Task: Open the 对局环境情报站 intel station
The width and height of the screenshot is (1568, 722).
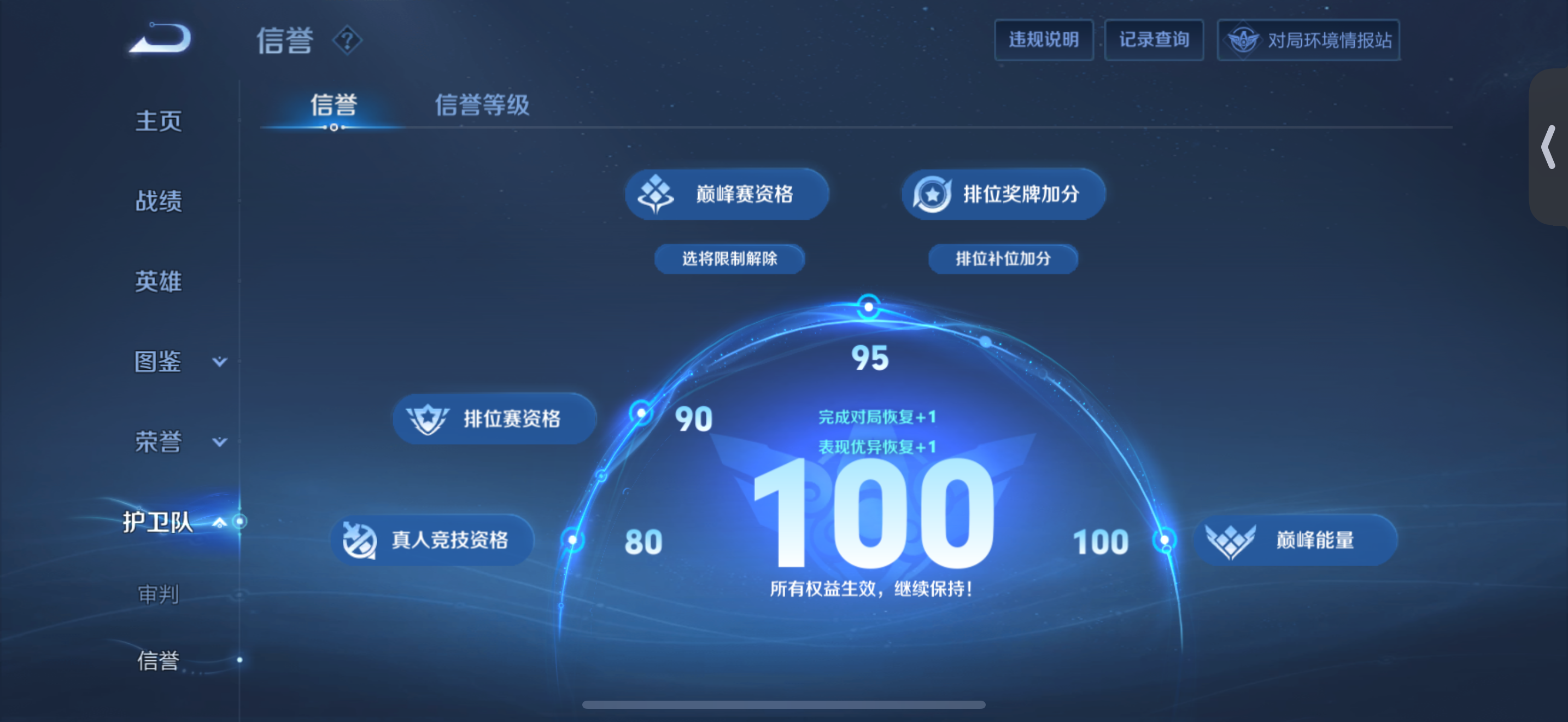Action: pos(1307,39)
